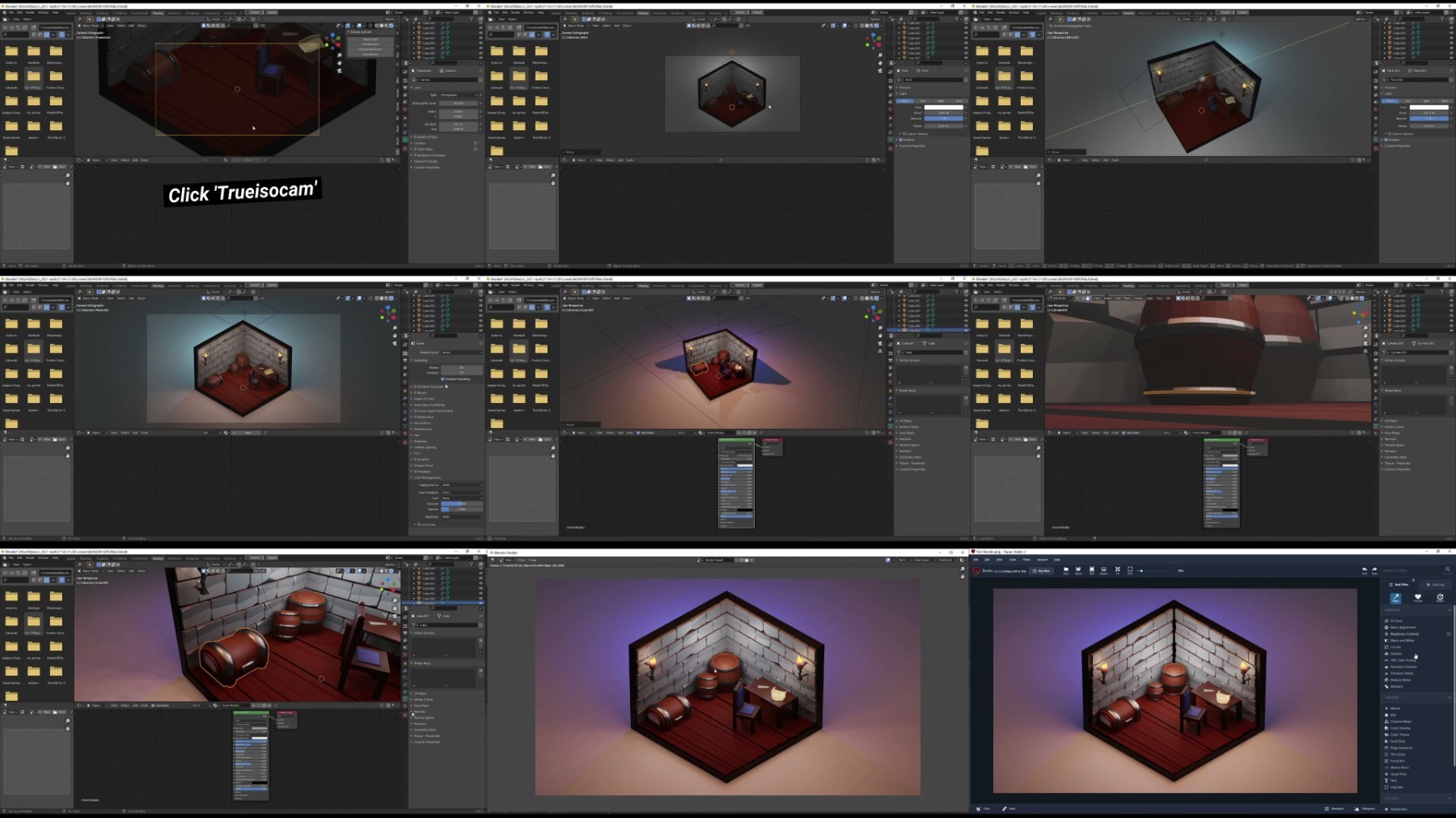Open the Edit menu in Topaz Studio
This screenshot has width=1456, height=818.
pos(987,560)
